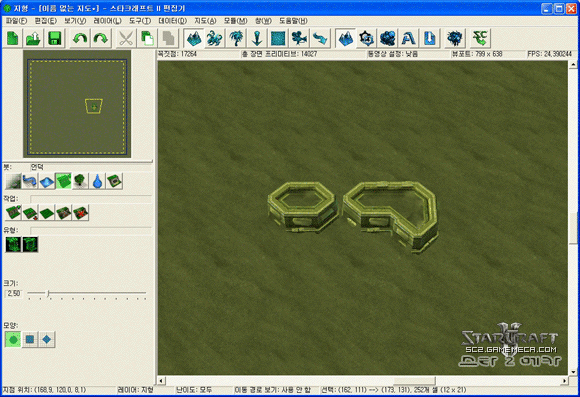Image resolution: width=580 pixels, height=397 pixels.
Task: Open the 레이어(L) menu
Action: point(107,21)
